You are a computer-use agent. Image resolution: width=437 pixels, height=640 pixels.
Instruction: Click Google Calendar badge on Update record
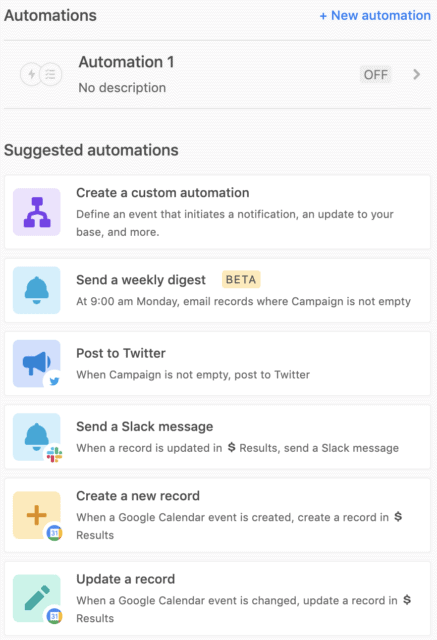tap(54, 616)
